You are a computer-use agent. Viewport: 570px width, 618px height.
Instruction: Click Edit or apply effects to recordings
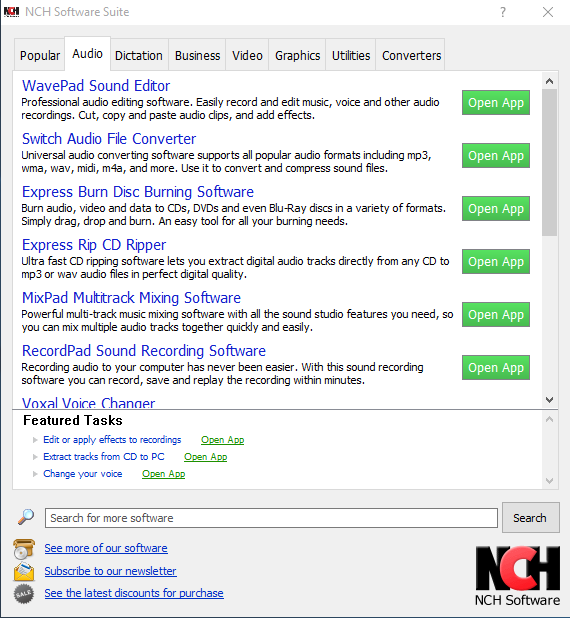112,440
